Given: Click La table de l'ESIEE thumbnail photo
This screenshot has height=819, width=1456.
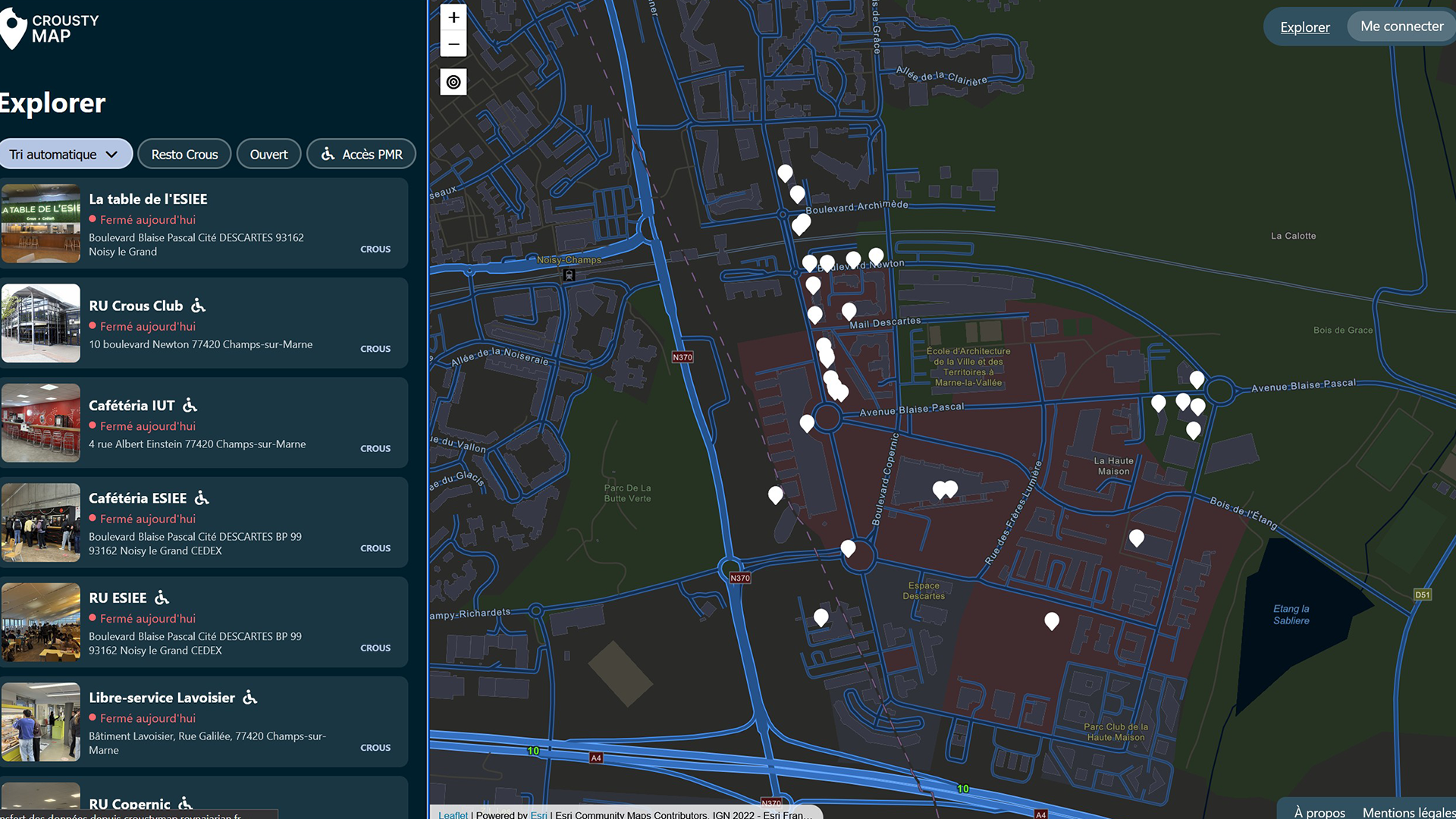Looking at the screenshot, I should point(41,224).
